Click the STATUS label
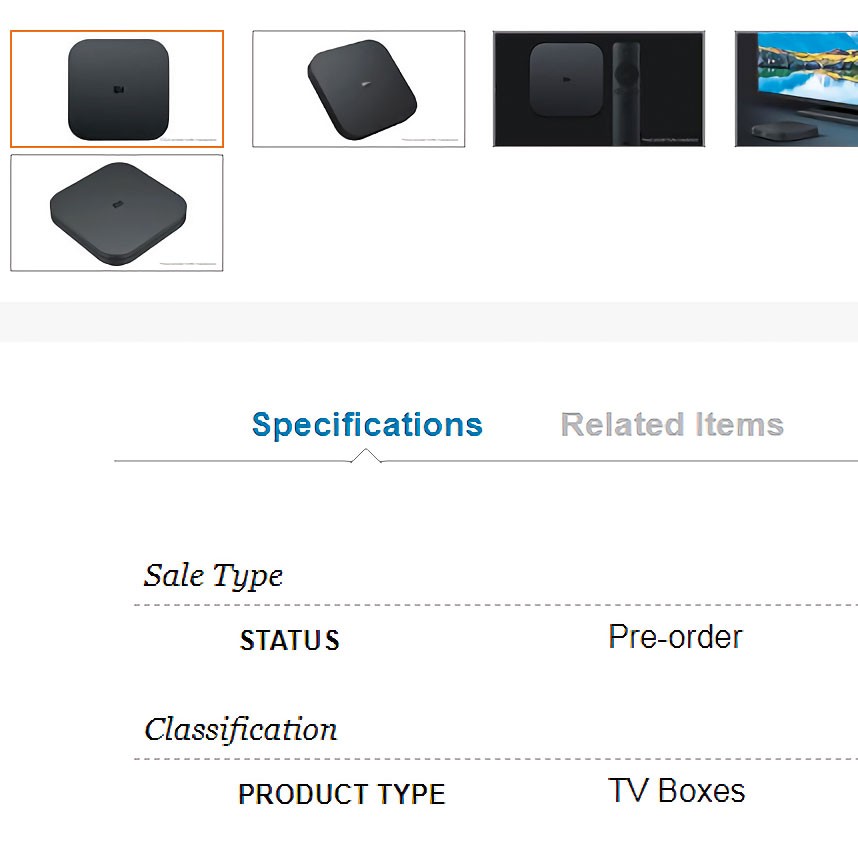 pos(289,641)
